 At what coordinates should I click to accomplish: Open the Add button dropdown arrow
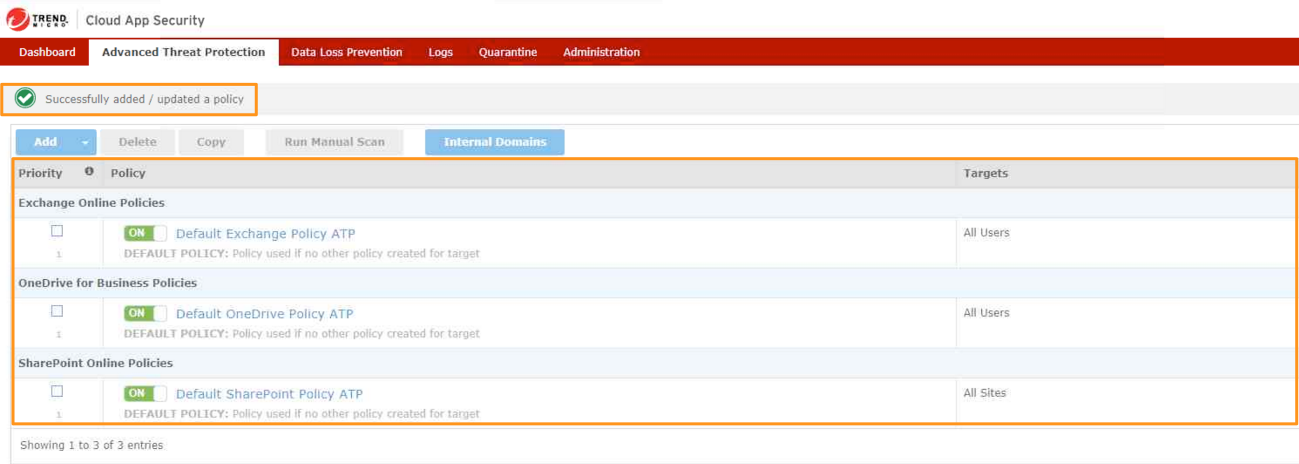(85, 143)
